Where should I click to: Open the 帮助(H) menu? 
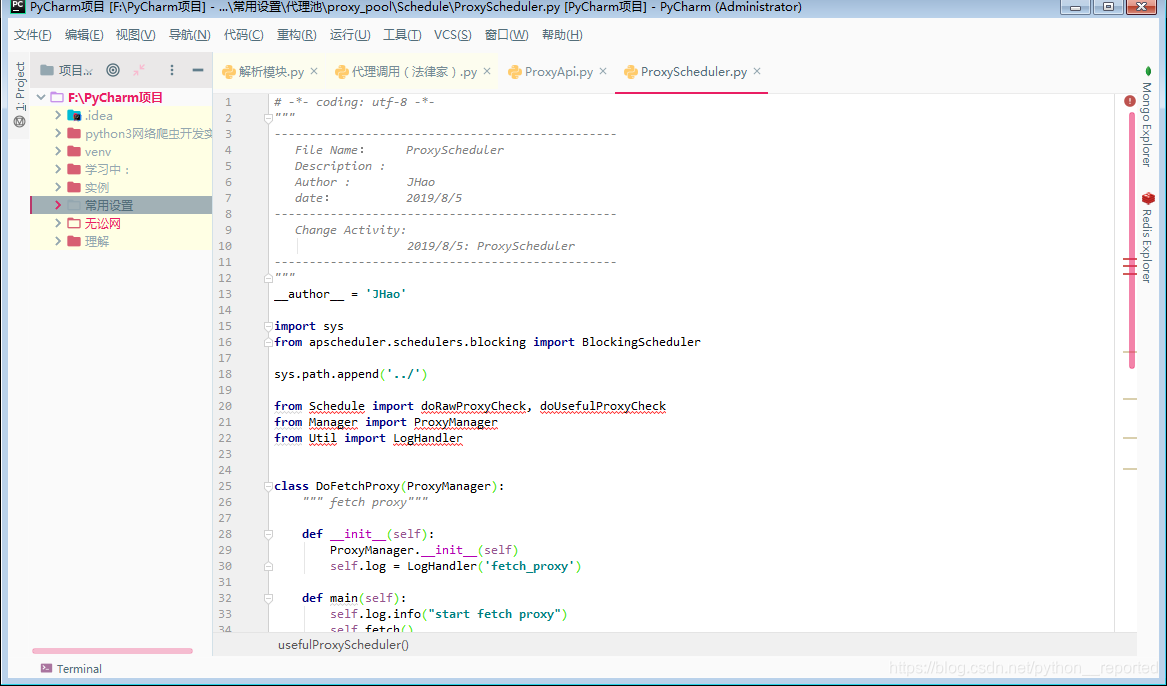(562, 35)
